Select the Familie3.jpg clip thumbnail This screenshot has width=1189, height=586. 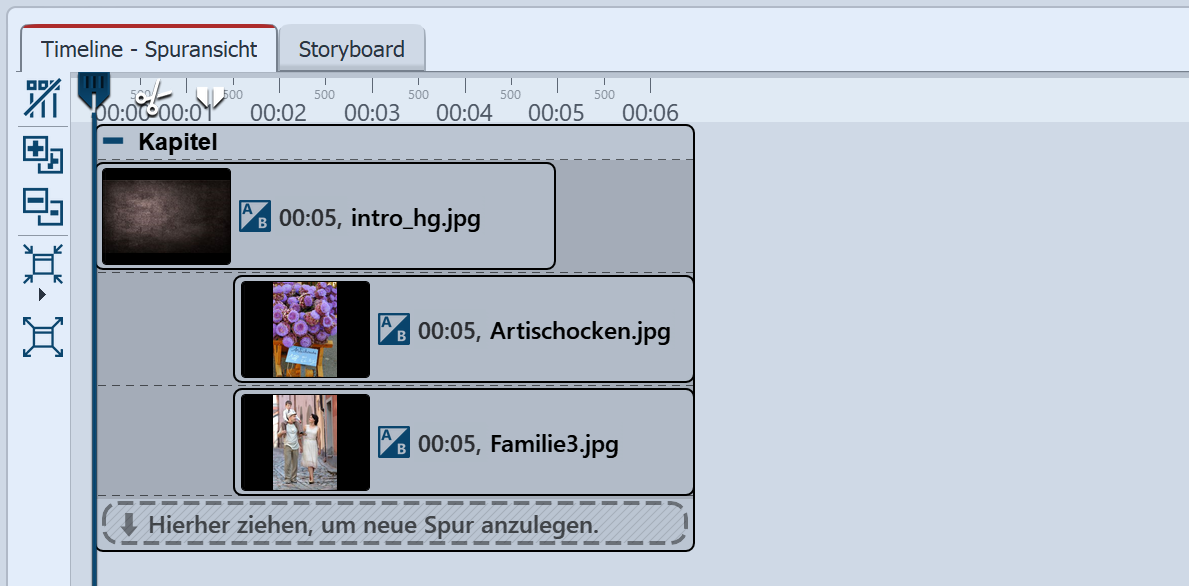click(304, 441)
